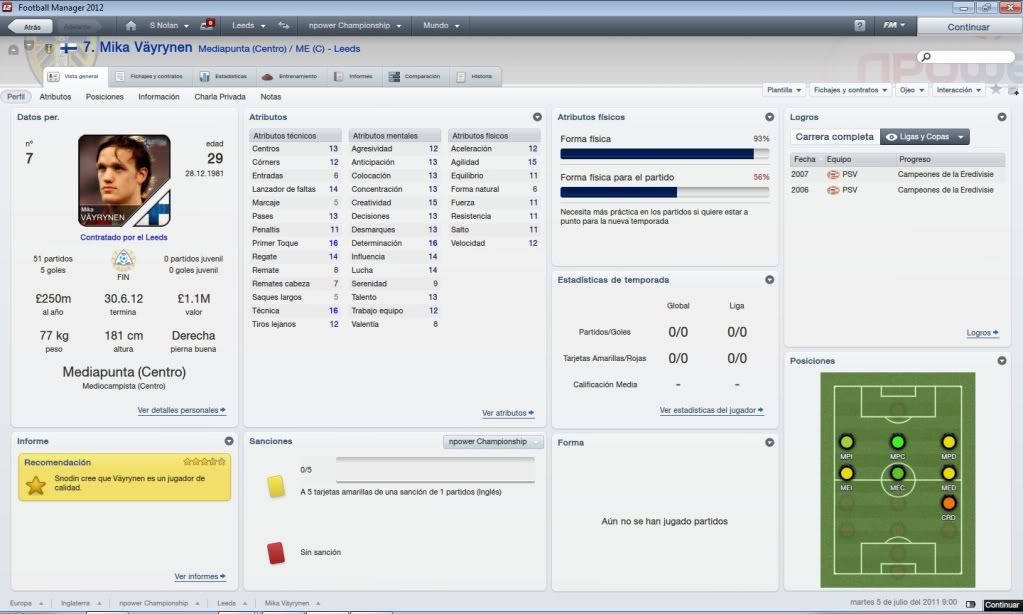Open the home screen icon
This screenshot has height=614, width=1023.
pyautogui.click(x=130, y=25)
